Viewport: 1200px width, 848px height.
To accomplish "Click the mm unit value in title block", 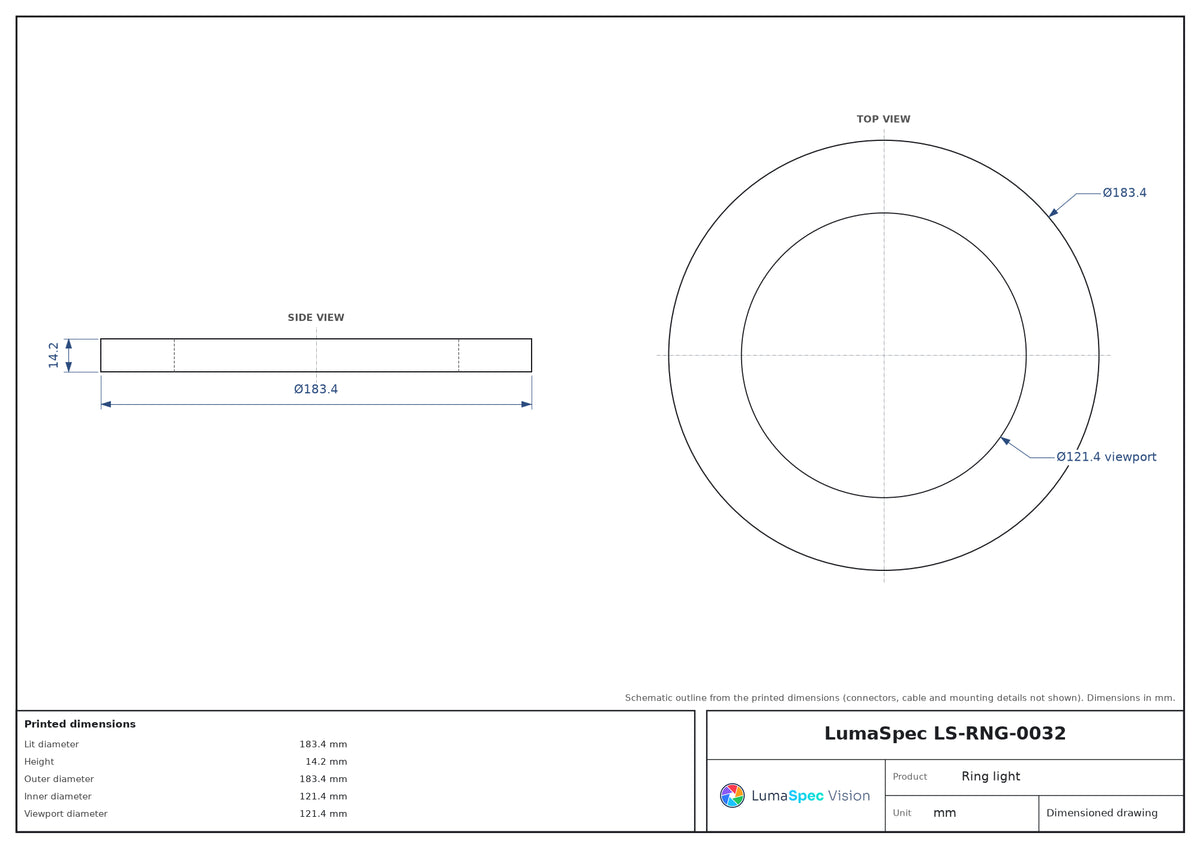I will coord(945,813).
